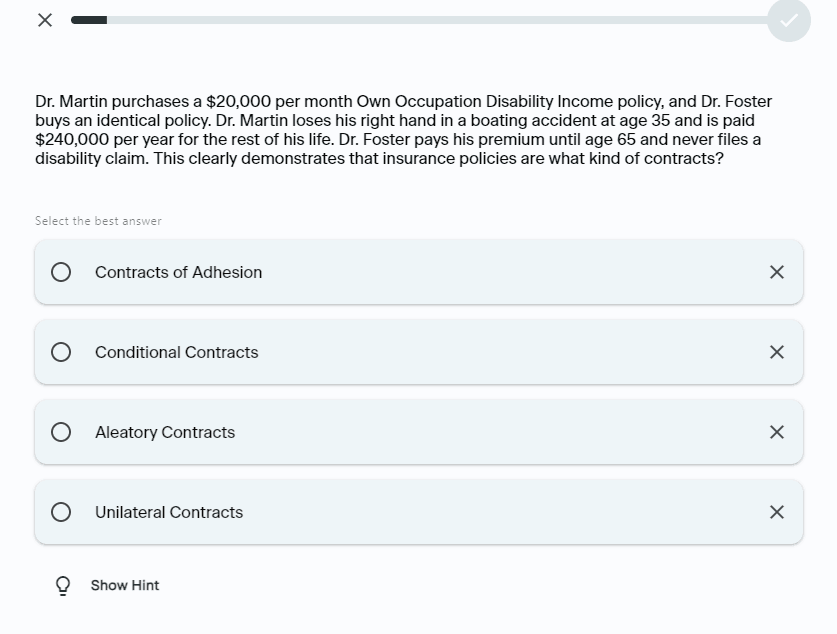
Task: Pick the Unilateral Contracts radio button
Action: 61,512
